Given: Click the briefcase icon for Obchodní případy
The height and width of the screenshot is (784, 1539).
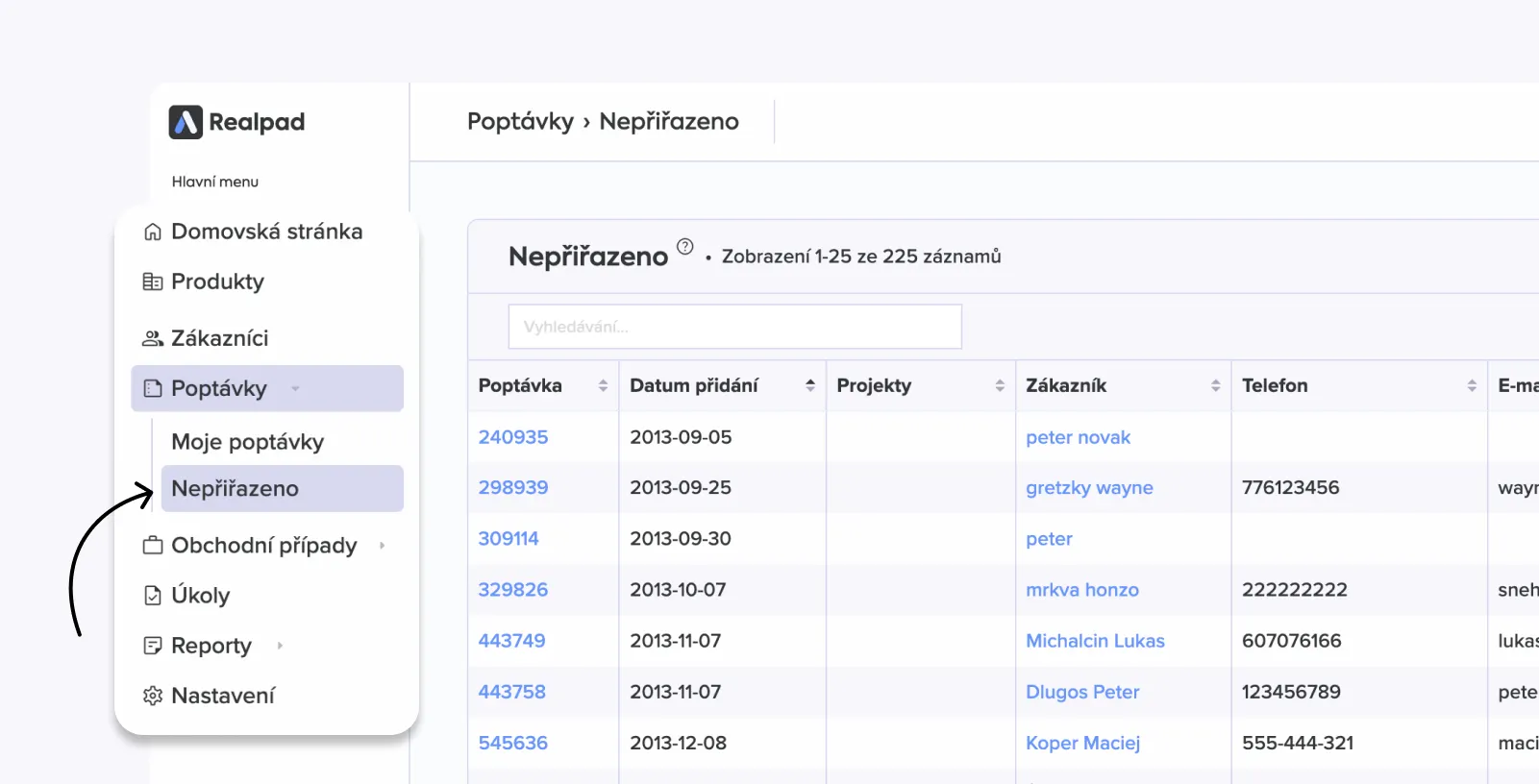Looking at the screenshot, I should [152, 546].
